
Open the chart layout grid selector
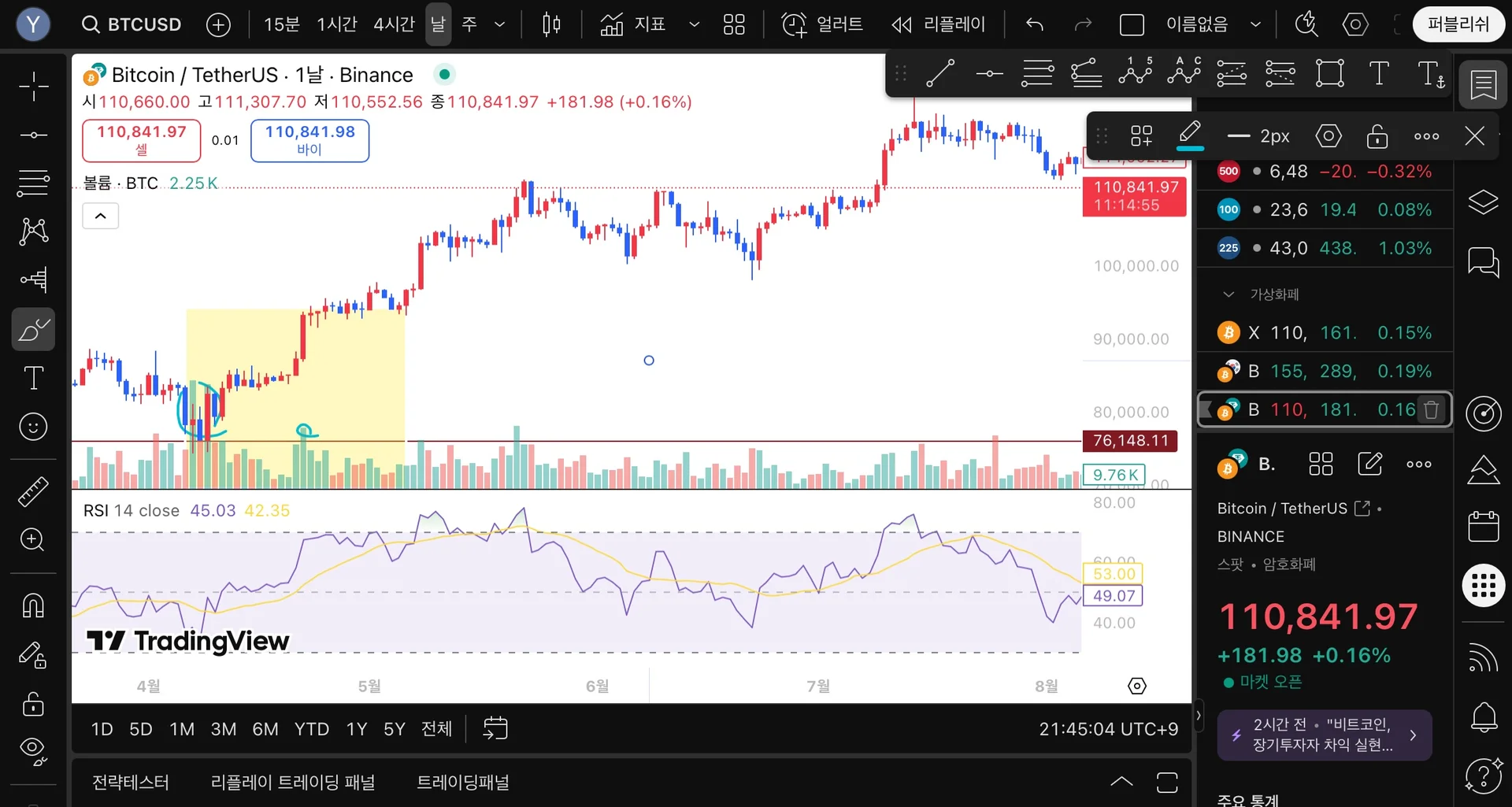(x=734, y=24)
